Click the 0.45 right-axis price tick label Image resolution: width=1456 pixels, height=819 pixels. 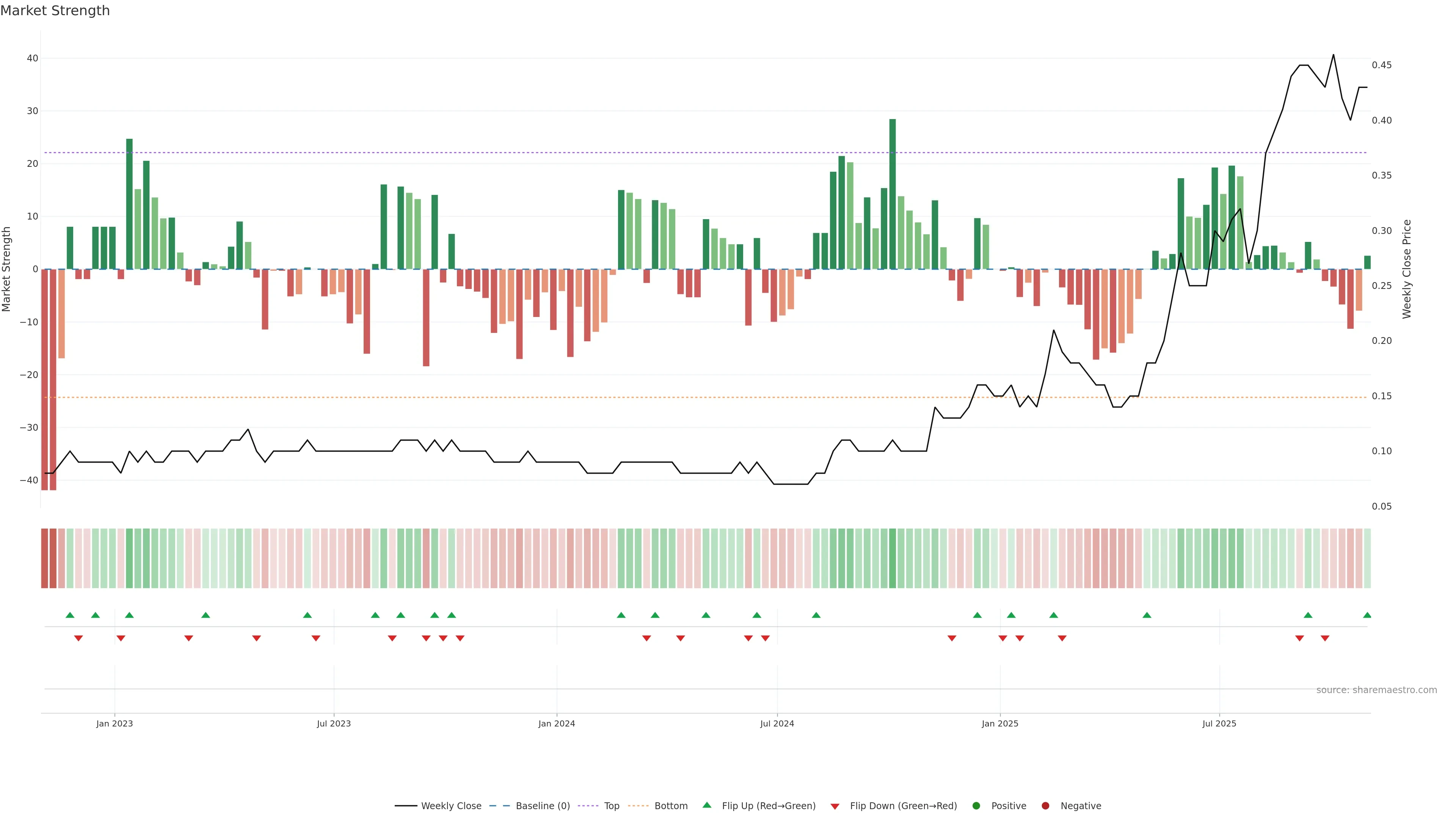pyautogui.click(x=1381, y=66)
